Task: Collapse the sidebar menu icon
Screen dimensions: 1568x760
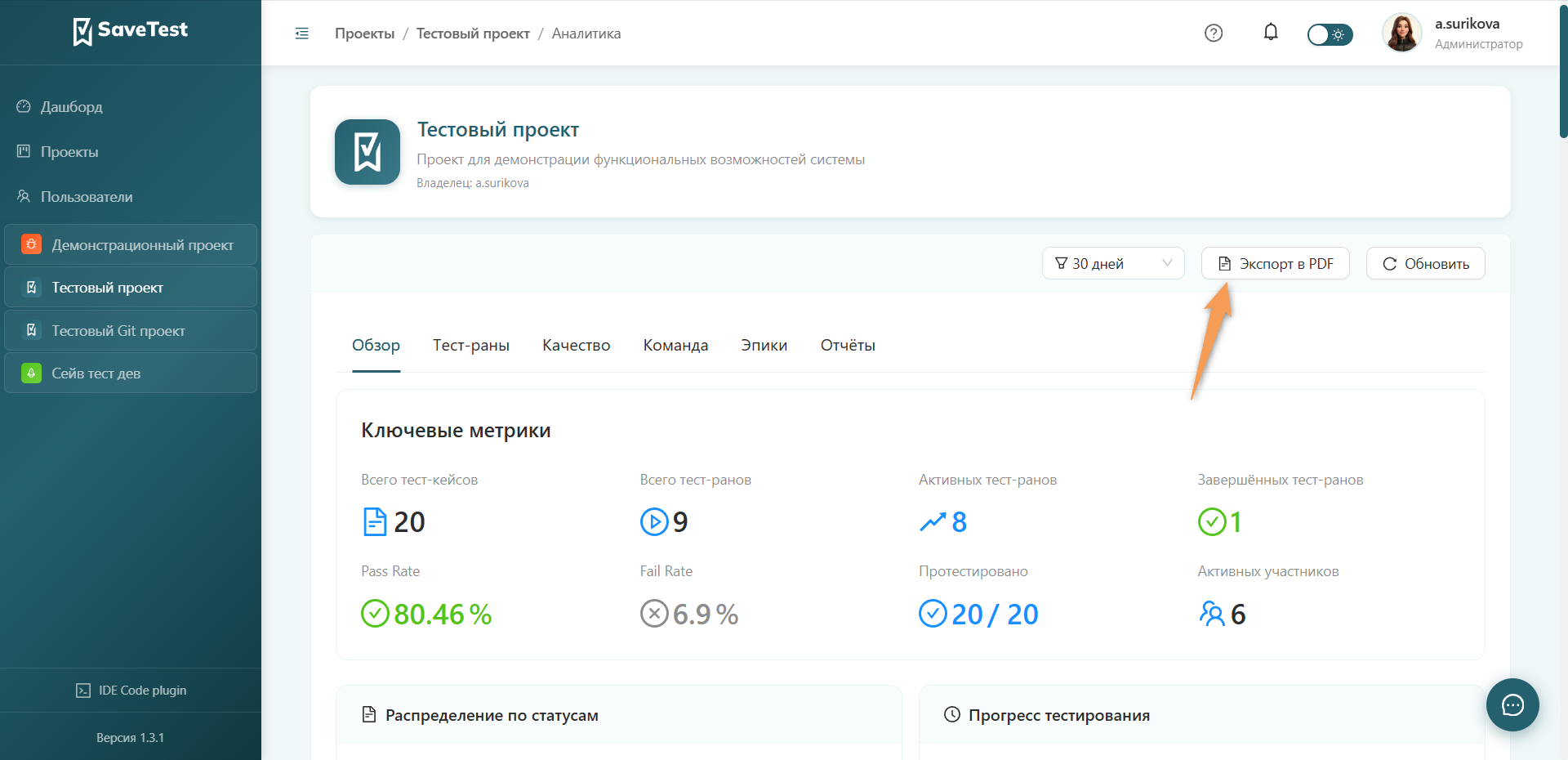Action: tap(302, 34)
